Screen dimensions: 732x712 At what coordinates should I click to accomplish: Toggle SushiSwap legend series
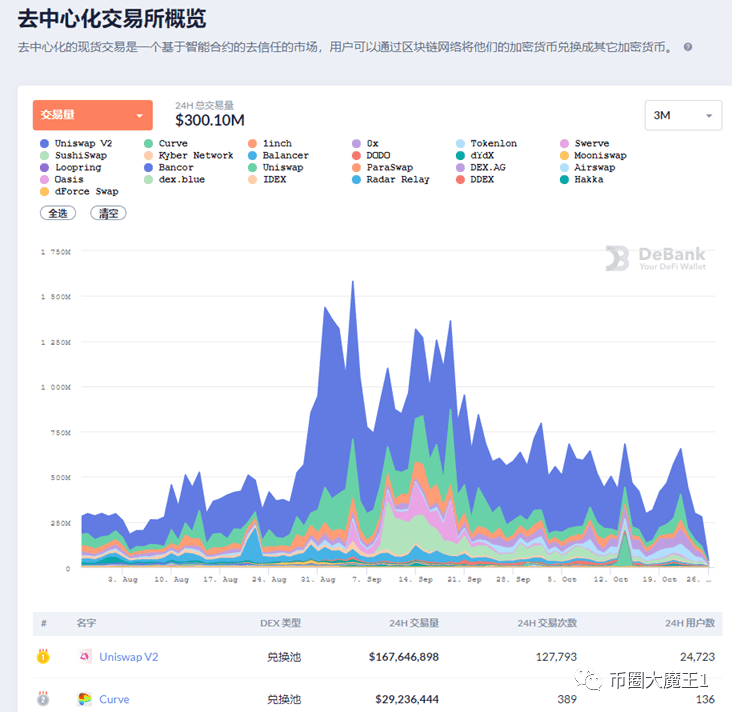tap(73, 155)
